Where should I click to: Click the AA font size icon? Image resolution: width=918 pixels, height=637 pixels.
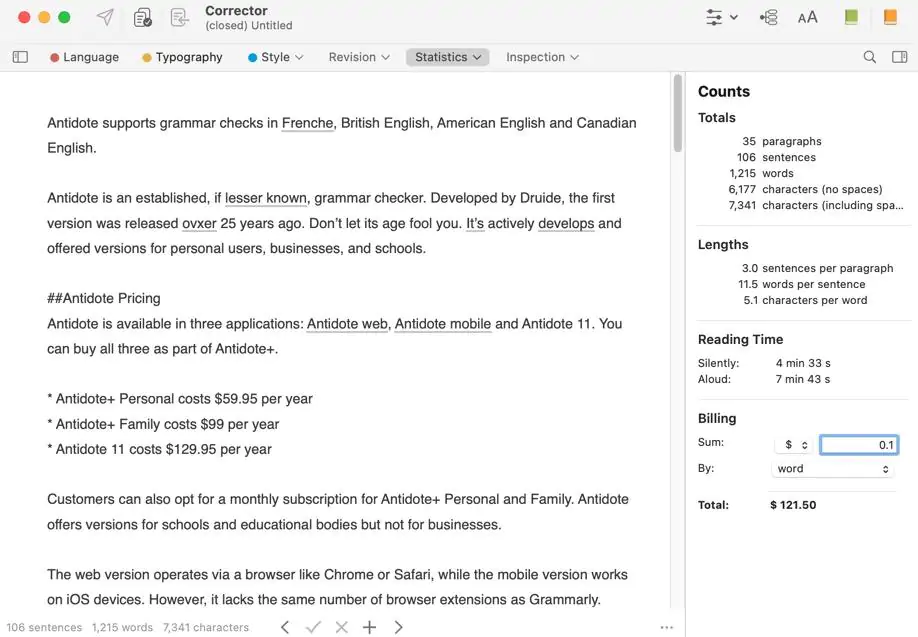[x=807, y=18]
